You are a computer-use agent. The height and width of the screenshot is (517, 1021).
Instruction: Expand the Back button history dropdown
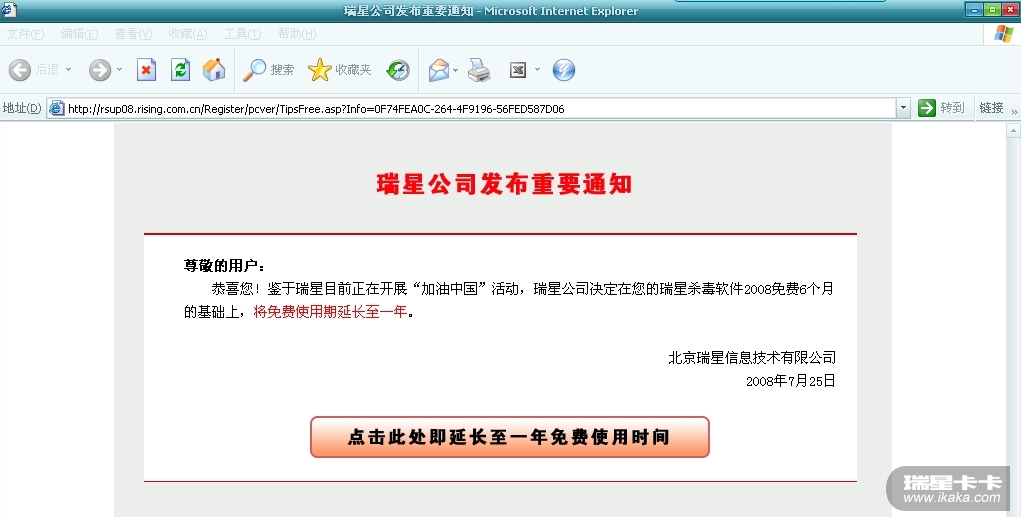coord(68,70)
